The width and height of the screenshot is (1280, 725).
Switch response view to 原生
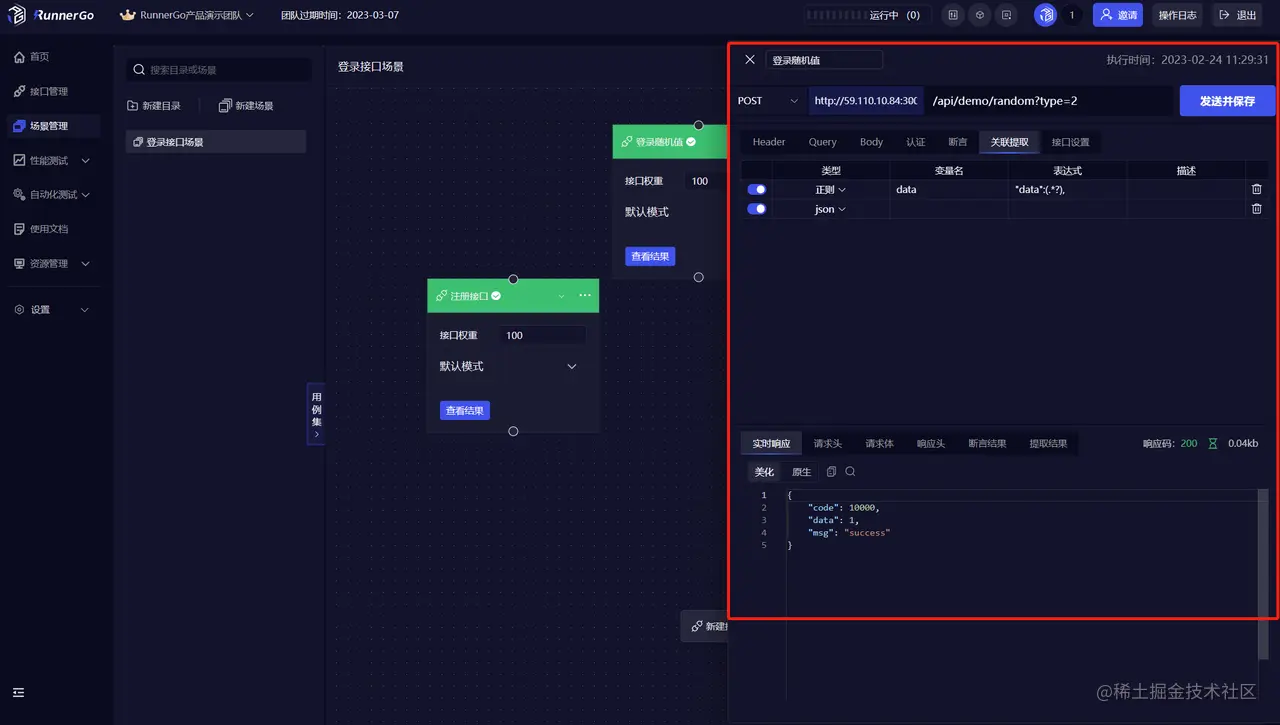(x=802, y=472)
